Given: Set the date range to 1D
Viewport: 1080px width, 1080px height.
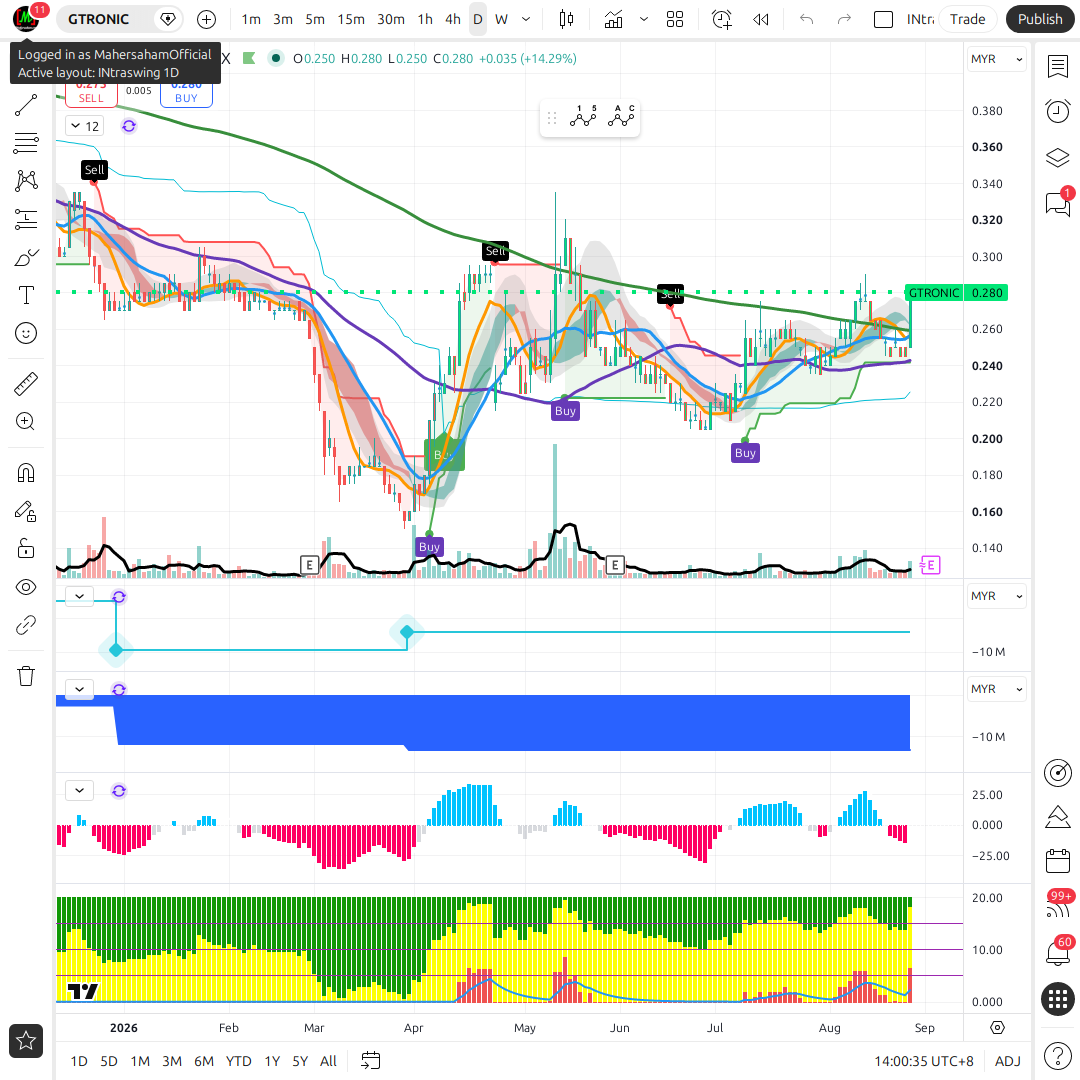Looking at the screenshot, I should (79, 1061).
